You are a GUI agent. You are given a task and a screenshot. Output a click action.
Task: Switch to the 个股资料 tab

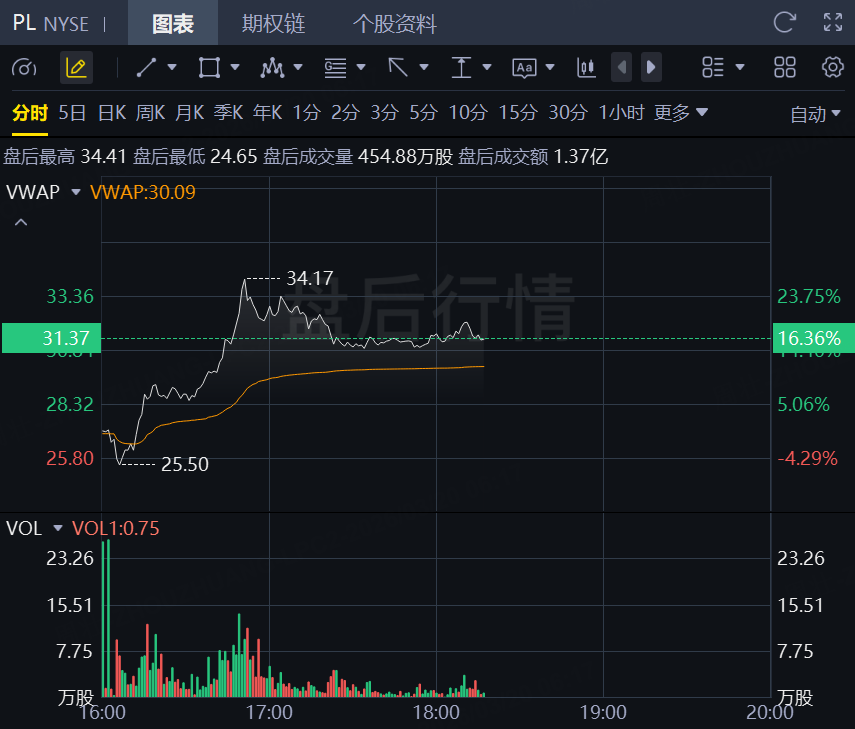(x=394, y=23)
